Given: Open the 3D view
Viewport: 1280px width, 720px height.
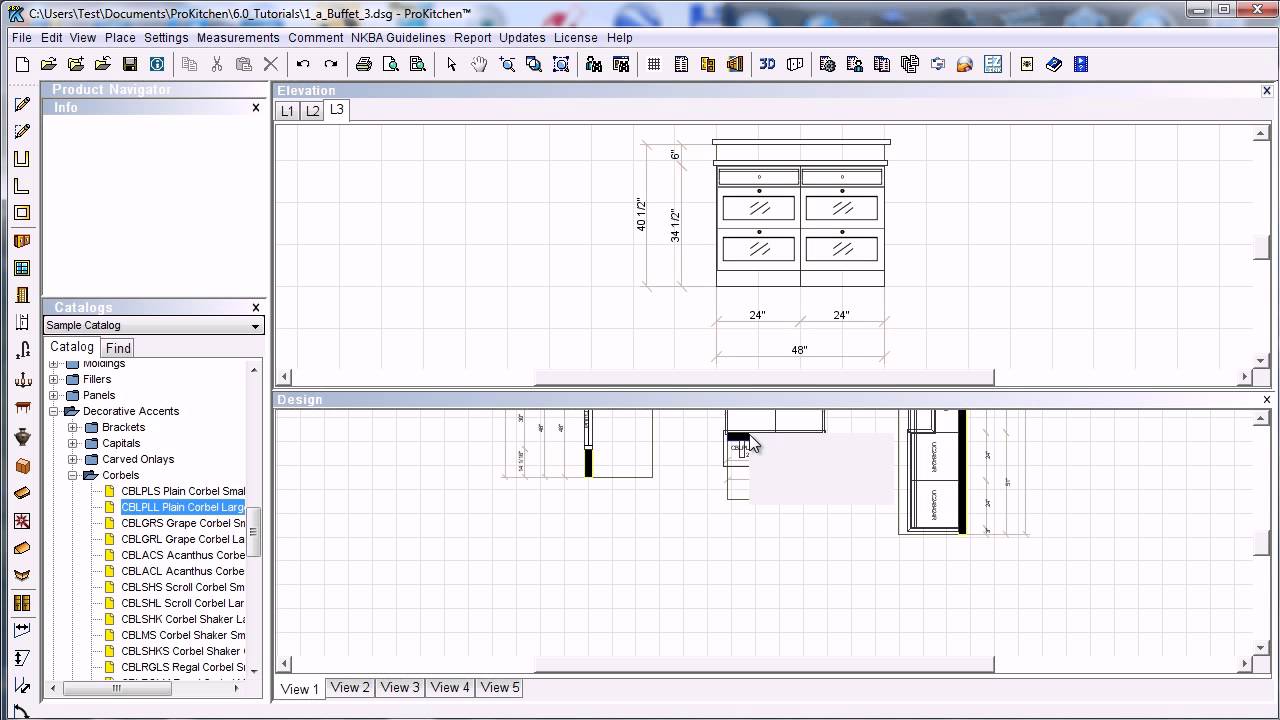Looking at the screenshot, I should click(x=767, y=64).
